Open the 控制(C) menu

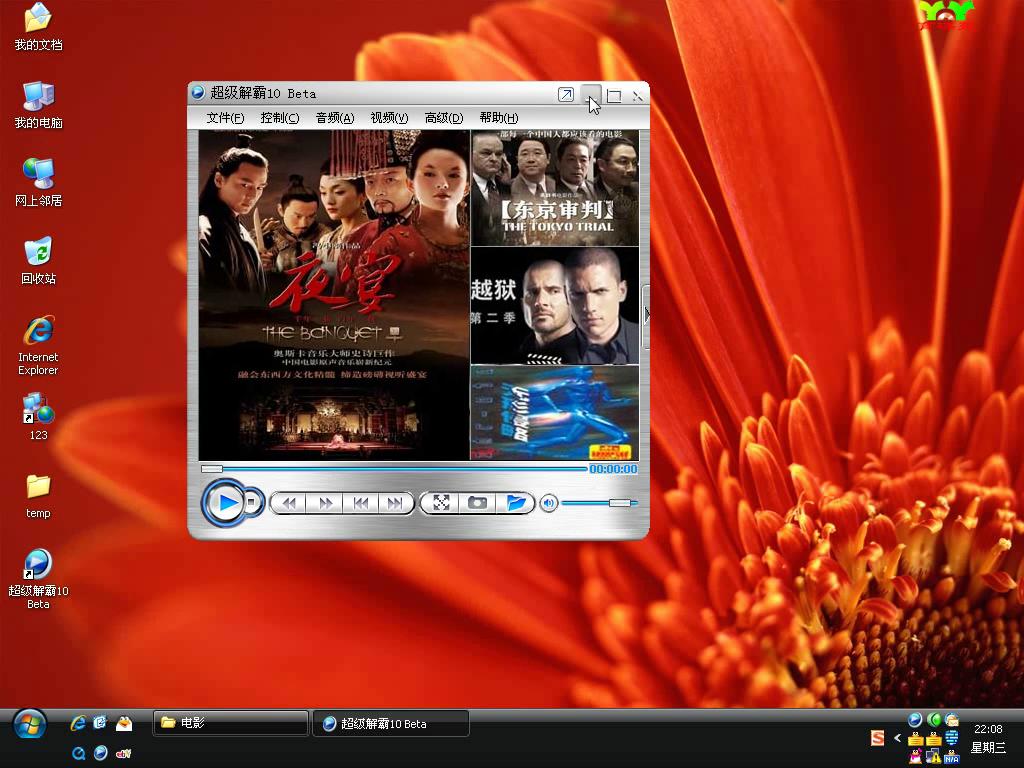(280, 118)
